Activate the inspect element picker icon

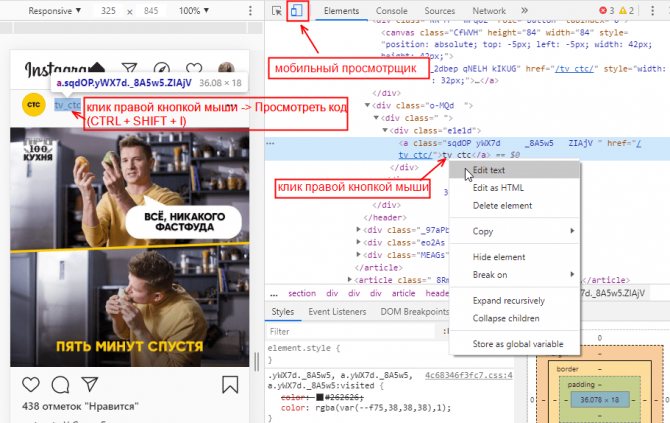click(277, 11)
